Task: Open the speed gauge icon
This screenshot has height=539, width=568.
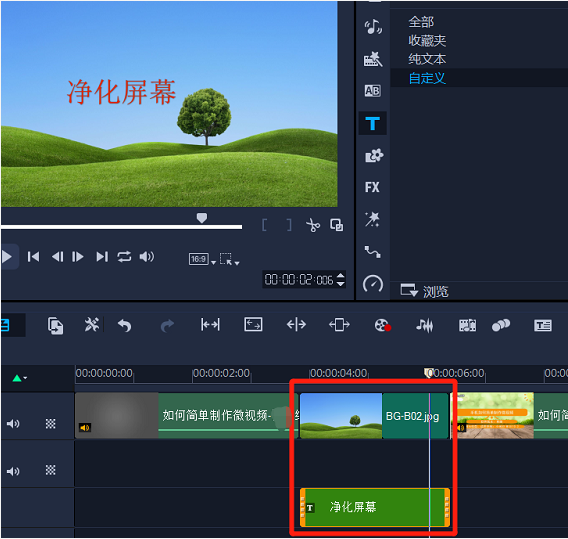Action: [373, 284]
